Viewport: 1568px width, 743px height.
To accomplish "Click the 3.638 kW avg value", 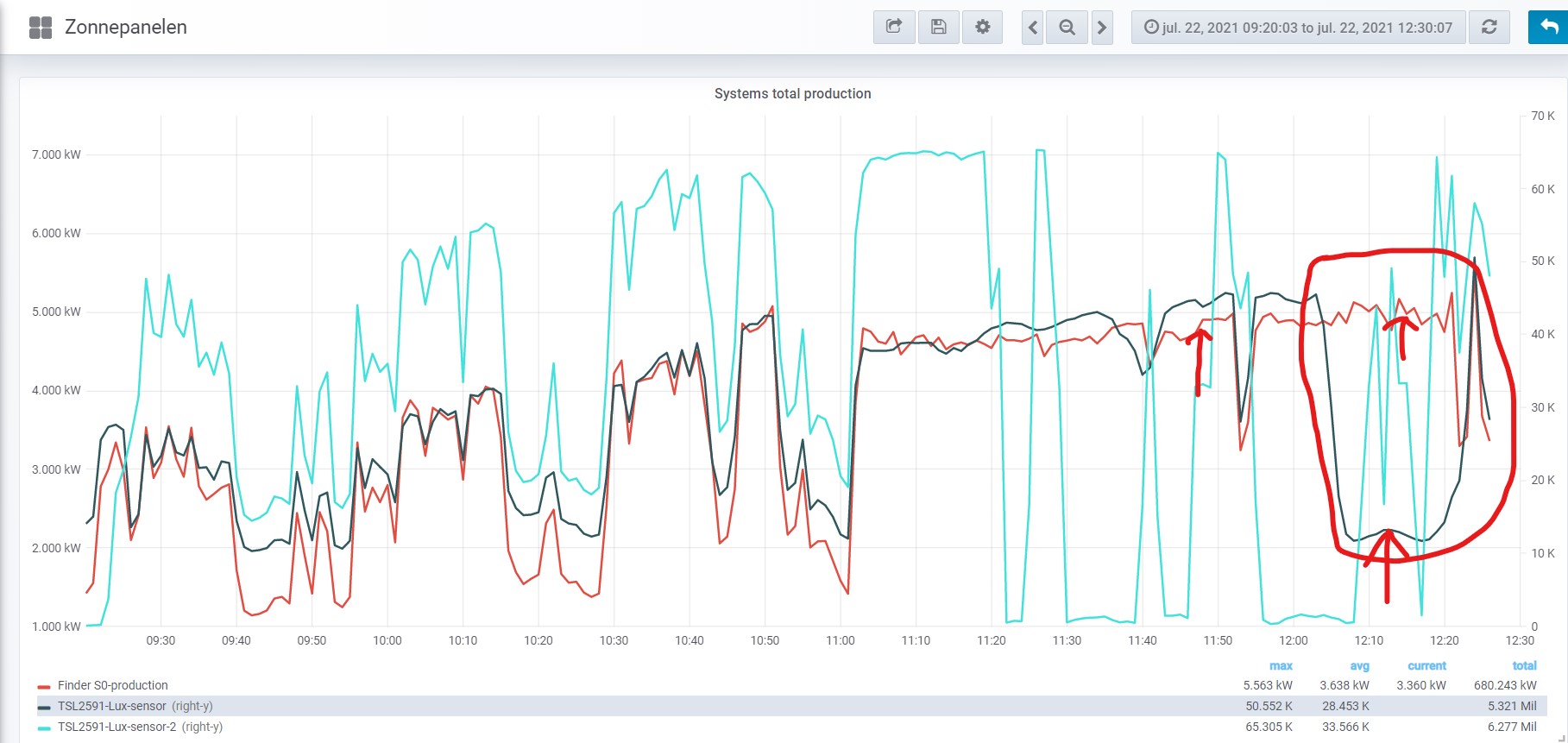I will tap(1344, 685).
